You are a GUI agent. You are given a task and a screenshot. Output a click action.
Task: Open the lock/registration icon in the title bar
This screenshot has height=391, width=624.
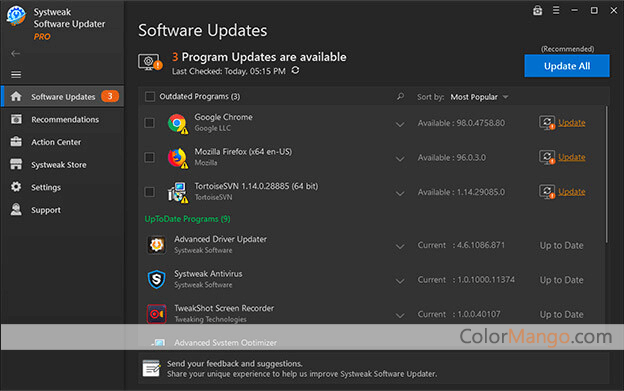pyautogui.click(x=537, y=10)
